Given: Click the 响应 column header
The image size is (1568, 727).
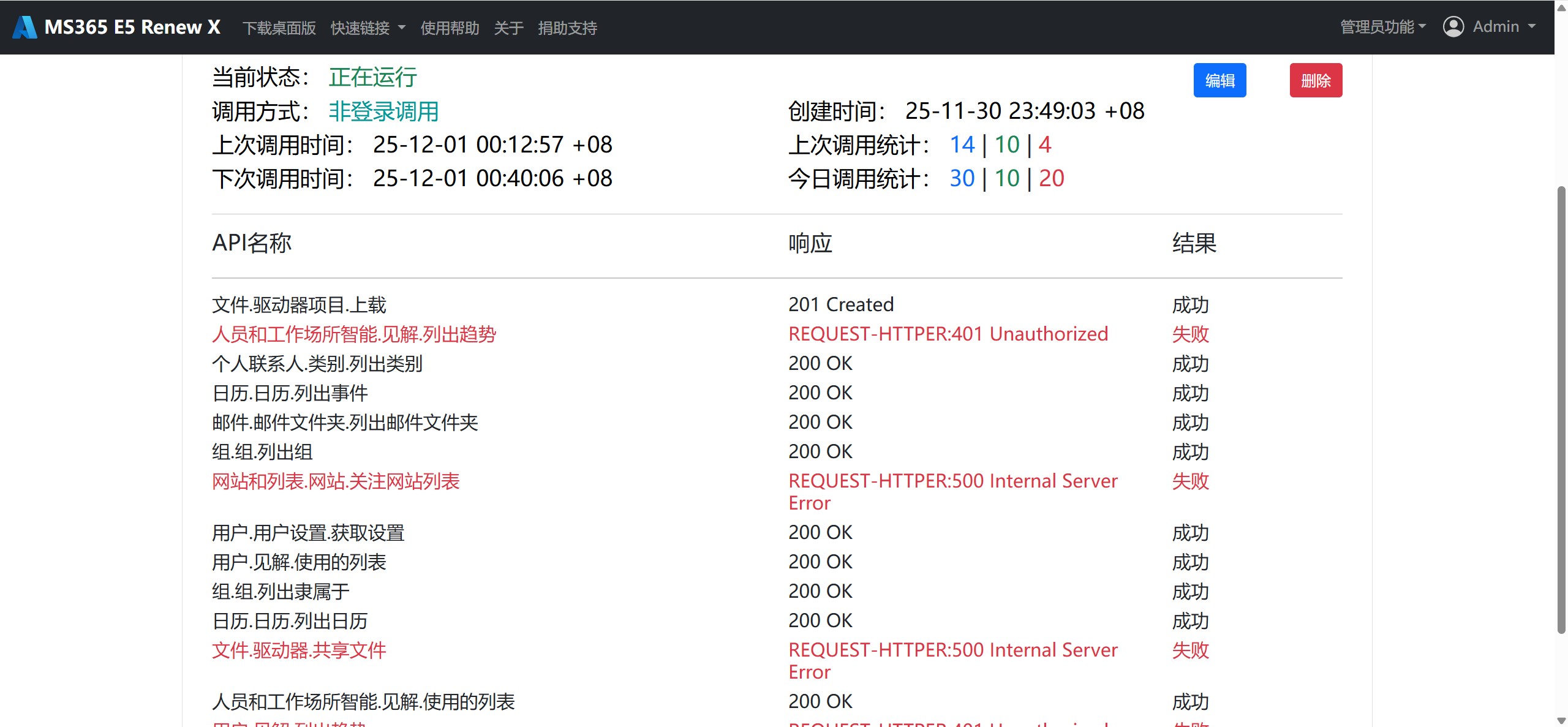Looking at the screenshot, I should tap(810, 243).
